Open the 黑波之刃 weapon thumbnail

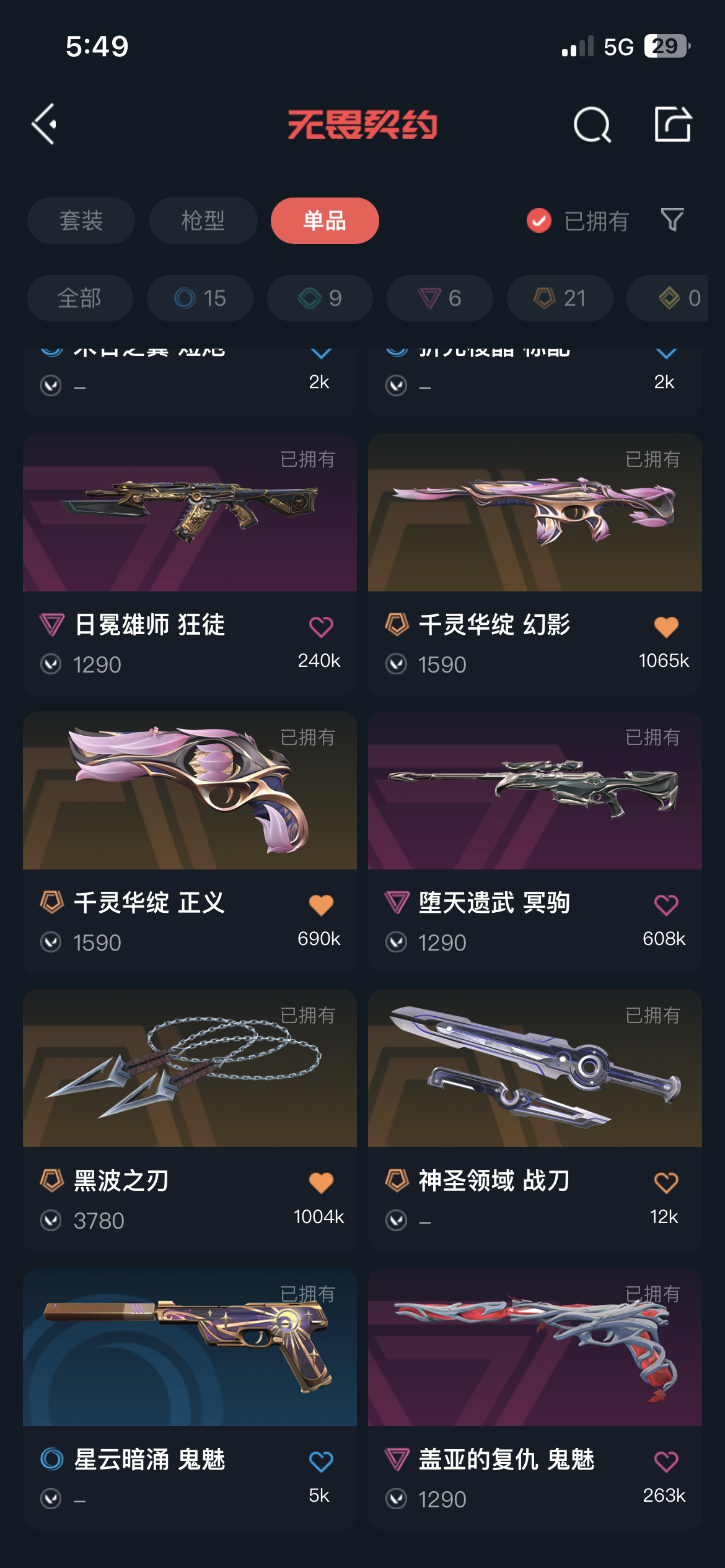[x=190, y=1068]
